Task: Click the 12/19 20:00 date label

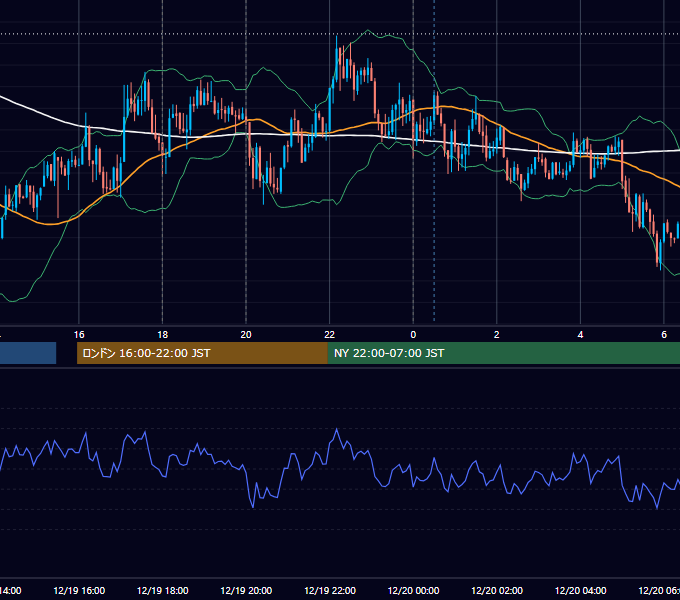Action: (x=246, y=590)
